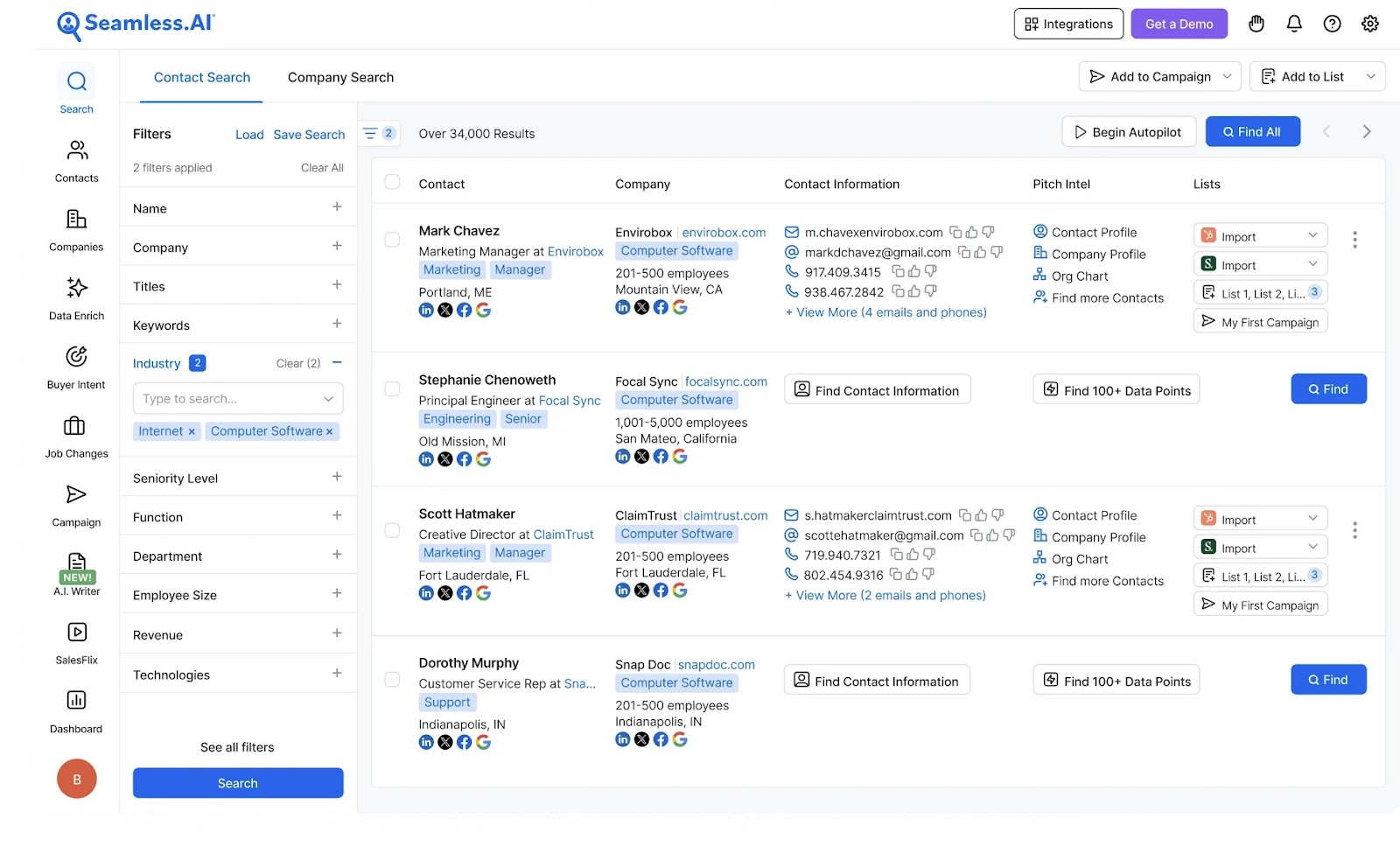The width and height of the screenshot is (1400, 846).
Task: Open more options for Scott Hatmaker row
Action: (x=1354, y=530)
